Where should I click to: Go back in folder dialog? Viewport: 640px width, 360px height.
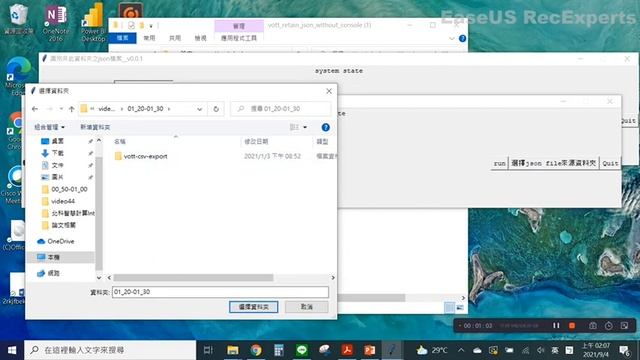tap(35, 109)
